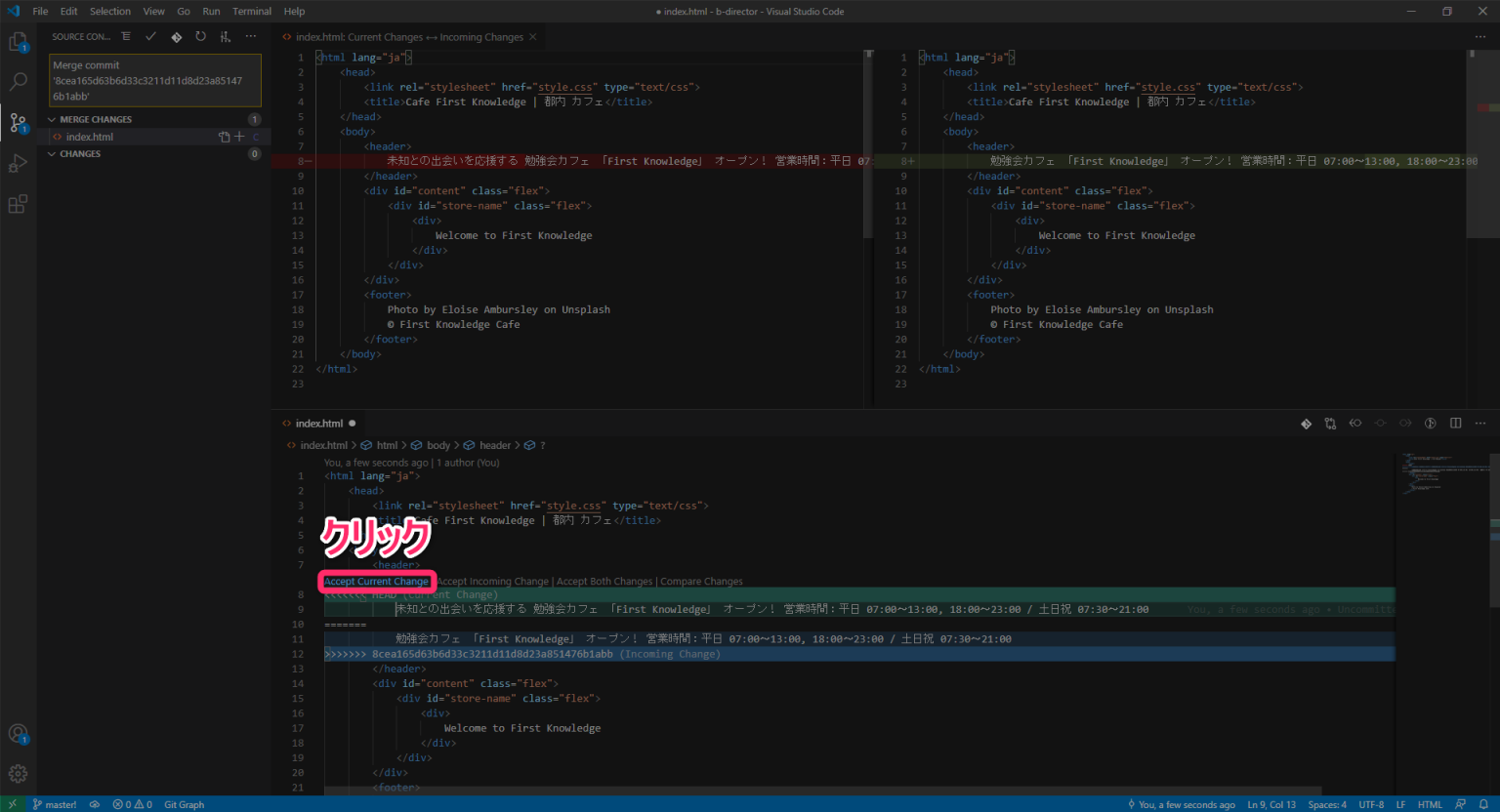
Task: Open the Search view
Action: pyautogui.click(x=18, y=81)
